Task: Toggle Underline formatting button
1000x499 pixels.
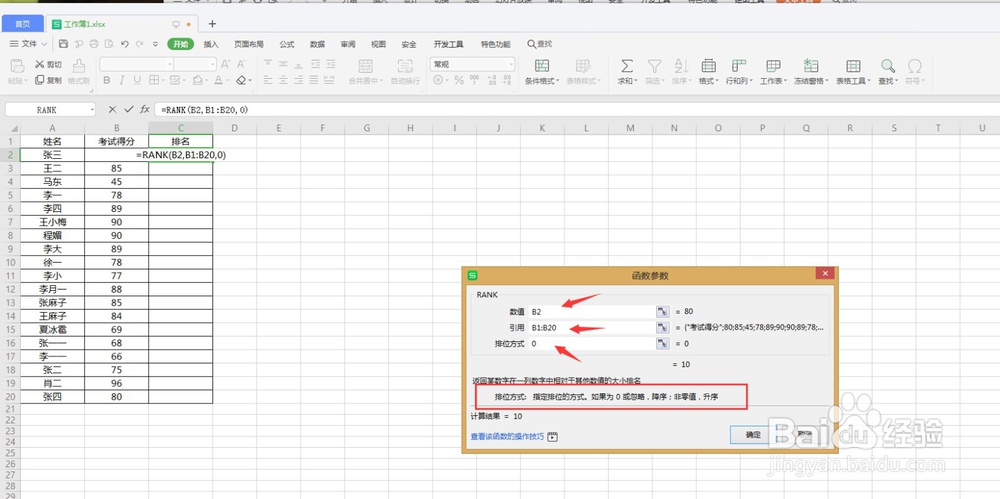Action: tap(137, 80)
